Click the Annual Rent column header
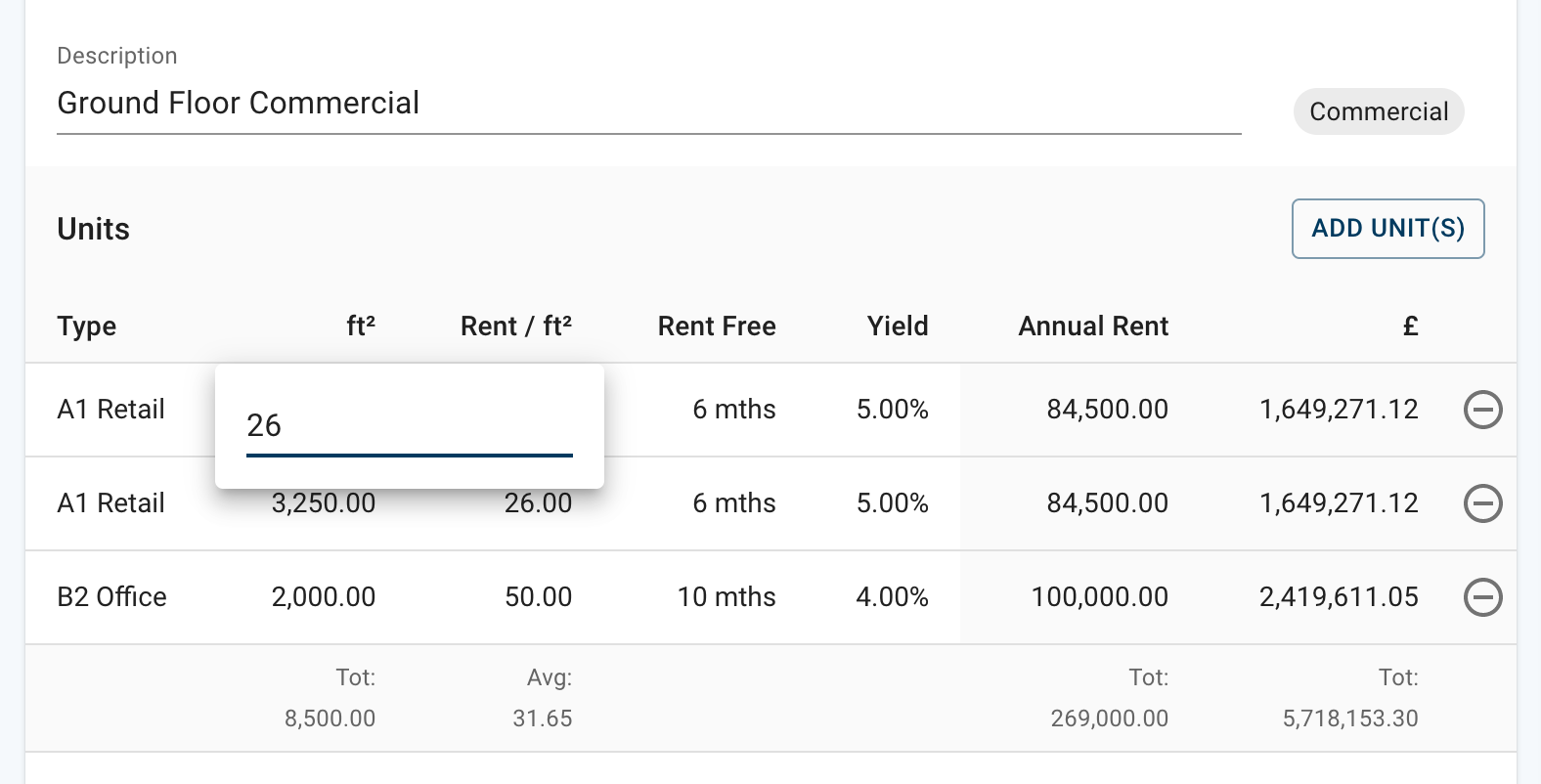The image size is (1541, 784). [1093, 326]
